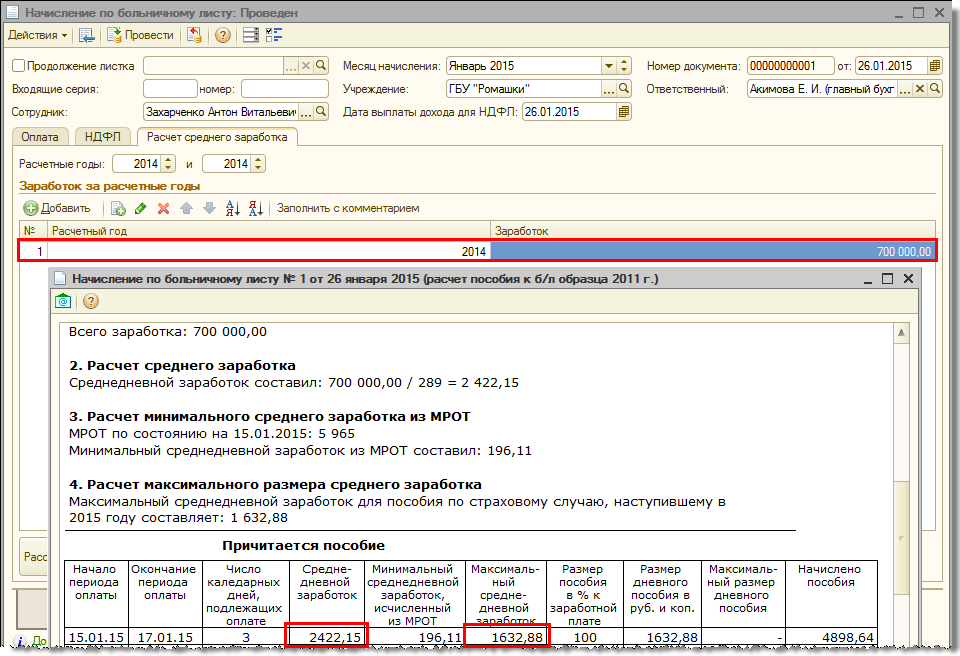Screen dimensions: 960x656
Task: Click Заполнить с комментарием
Action: click(x=348, y=208)
